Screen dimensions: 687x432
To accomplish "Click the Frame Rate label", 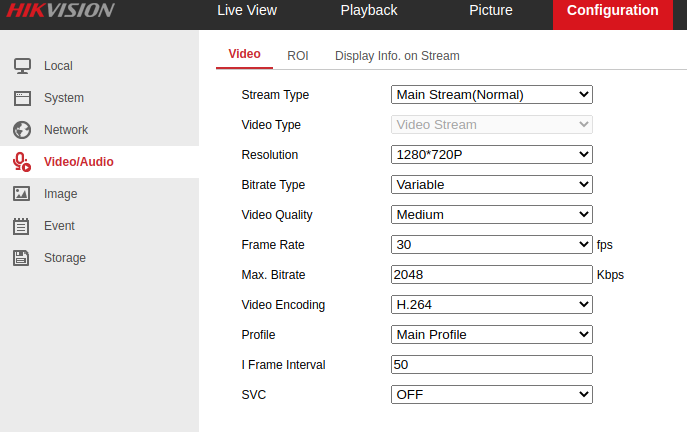I will point(273,244).
